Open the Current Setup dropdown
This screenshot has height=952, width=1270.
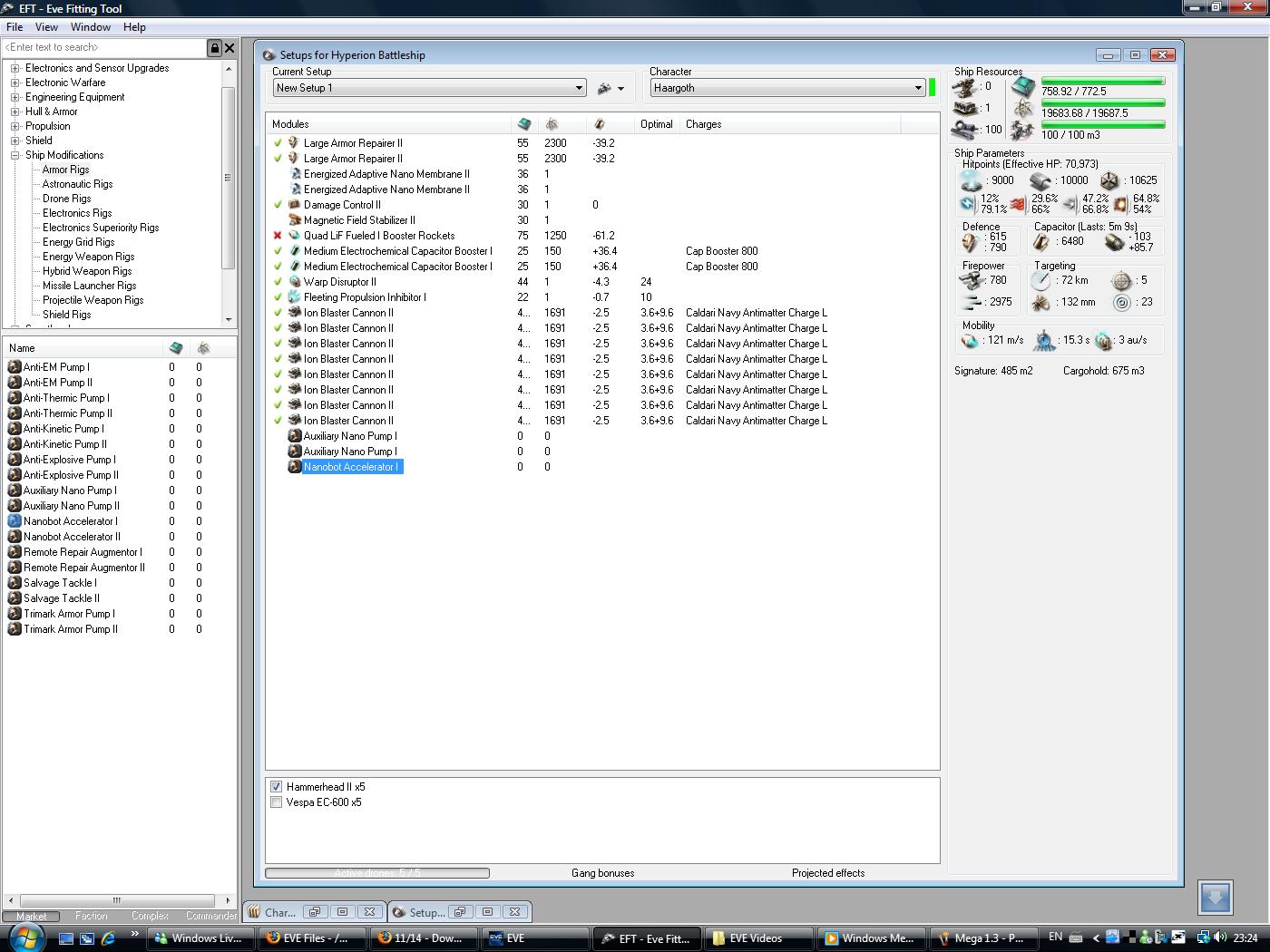point(578,88)
